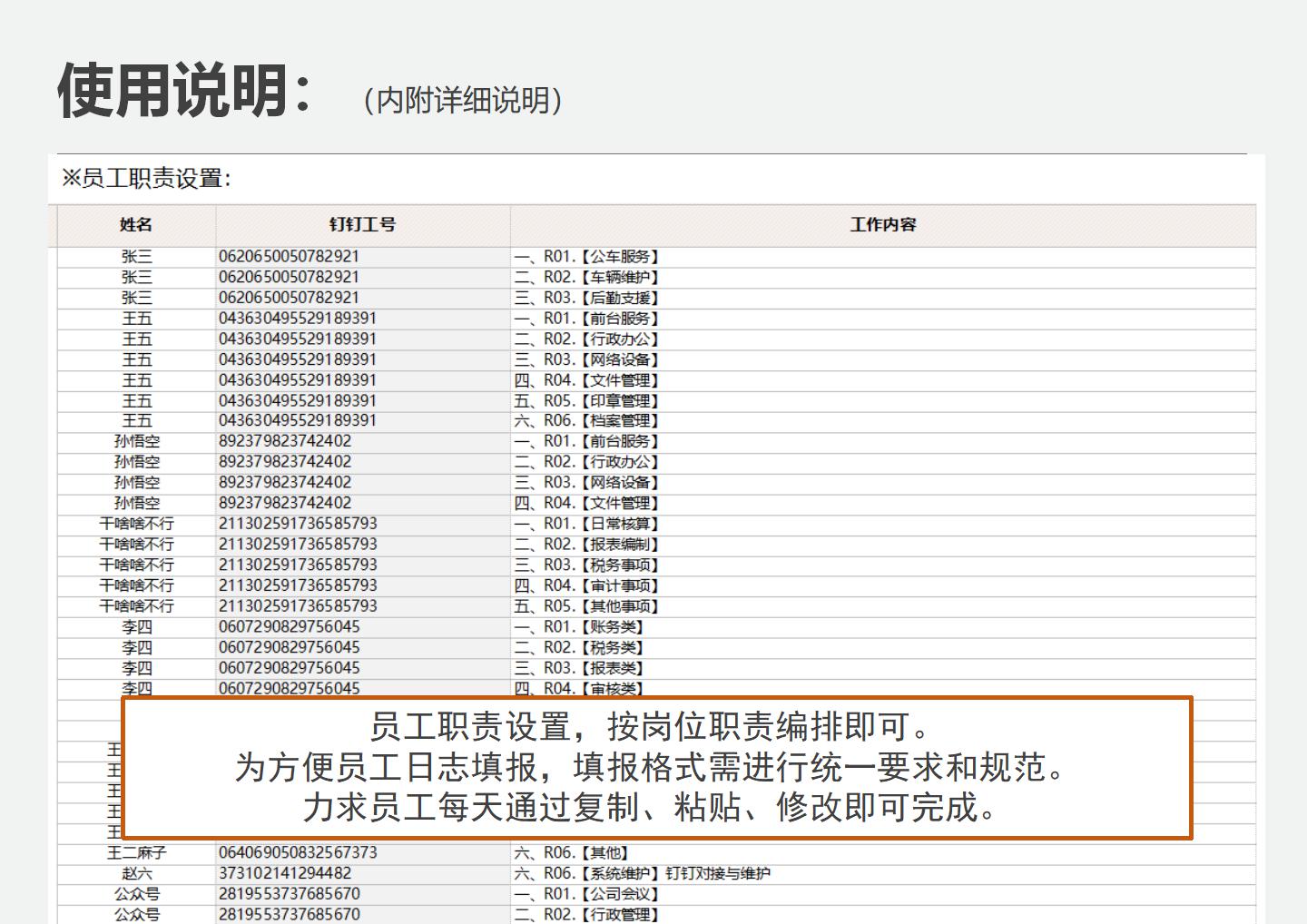Select the ※员工职责设置 label
The image size is (1307, 924).
click(145, 179)
